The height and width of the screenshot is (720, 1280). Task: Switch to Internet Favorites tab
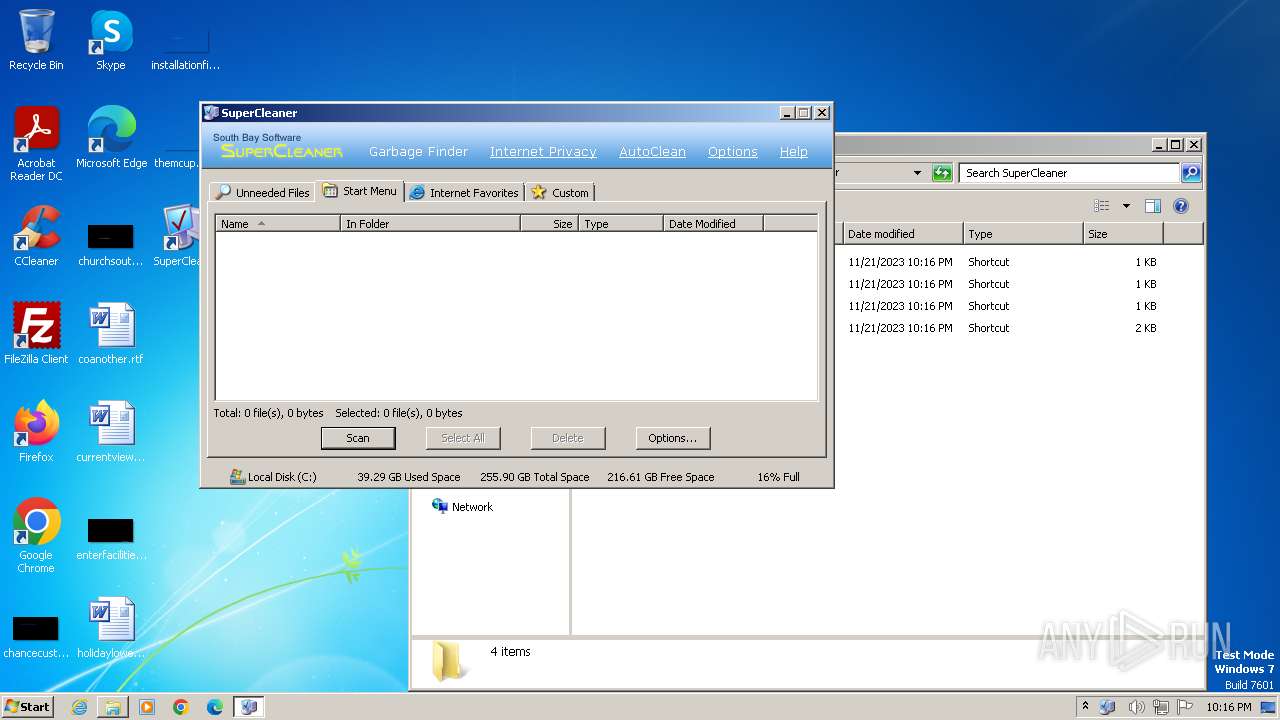pos(464,192)
